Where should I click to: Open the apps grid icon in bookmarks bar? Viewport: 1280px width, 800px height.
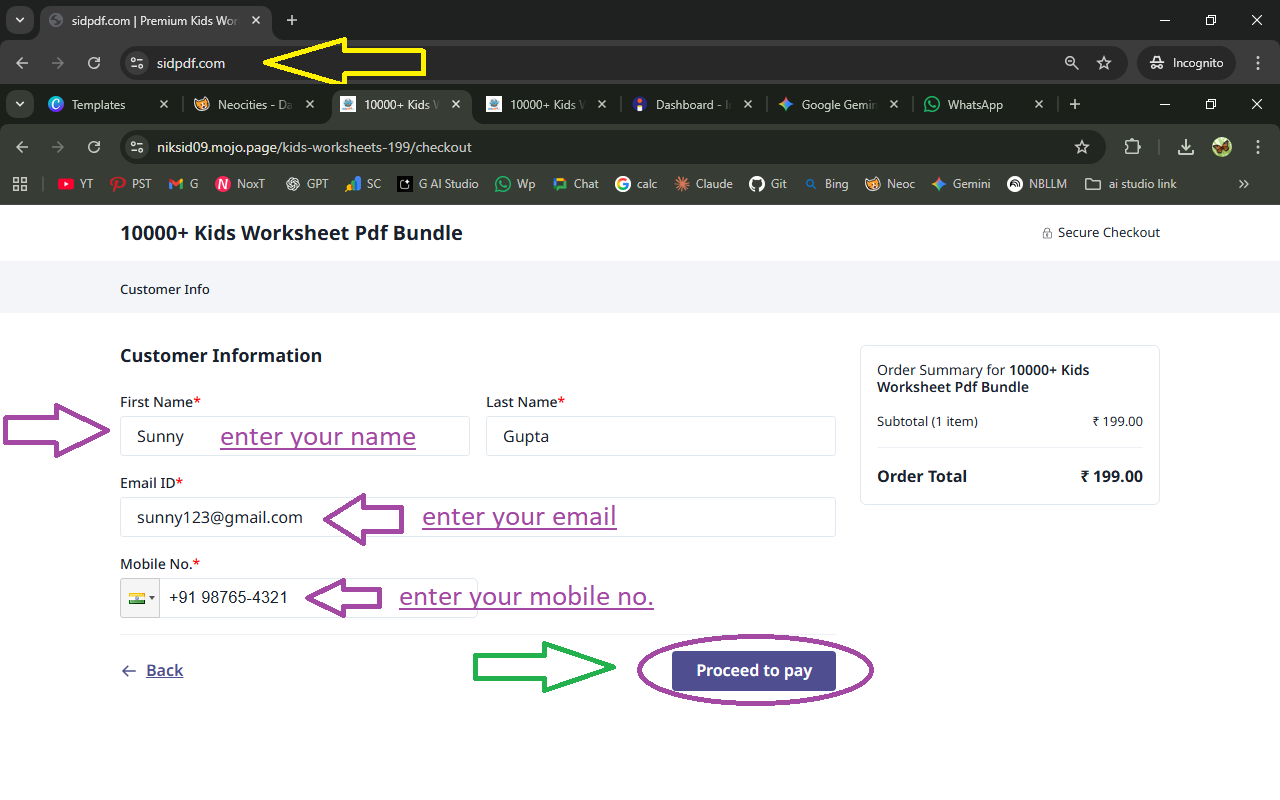point(20,184)
